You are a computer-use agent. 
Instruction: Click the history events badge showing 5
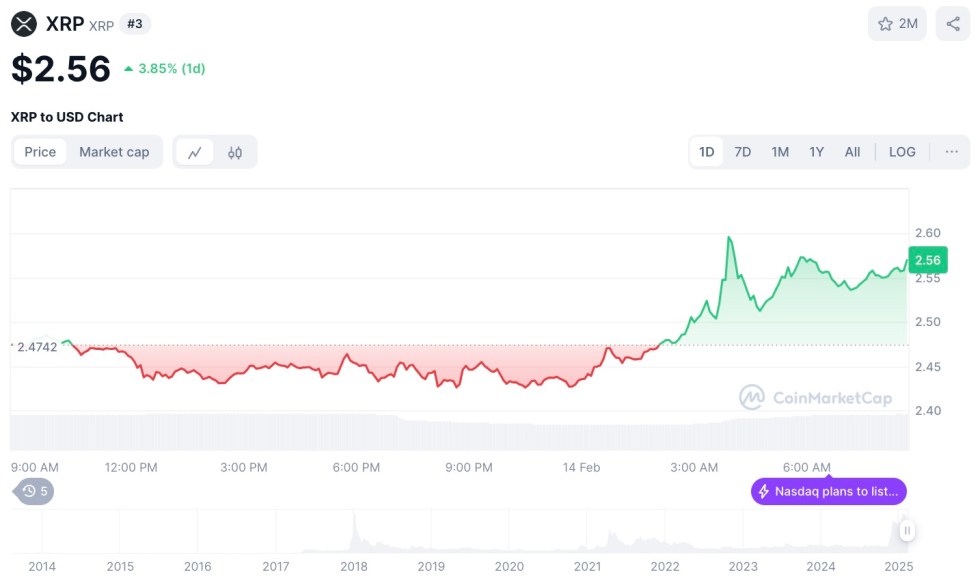click(x=35, y=491)
